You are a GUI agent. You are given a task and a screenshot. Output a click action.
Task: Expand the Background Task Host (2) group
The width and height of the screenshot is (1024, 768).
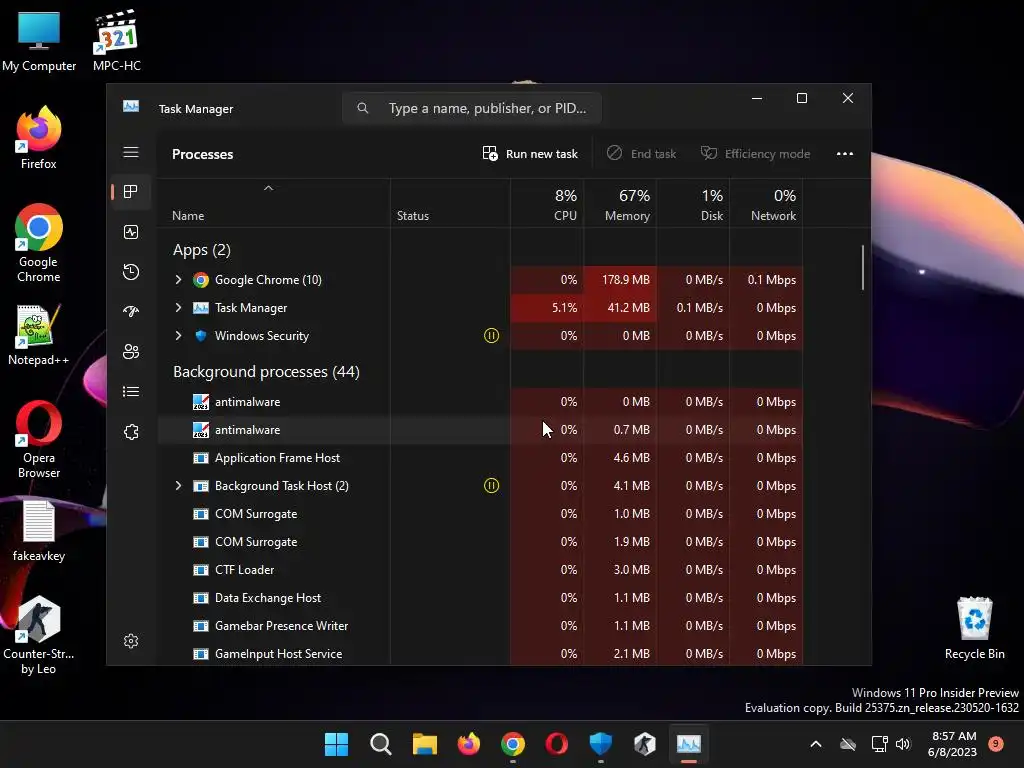coord(178,486)
